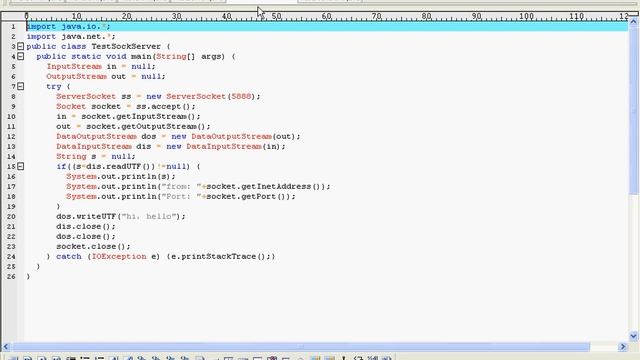The height and width of the screenshot is (360, 640).
Task: Click line number 1 in gutter
Action: tap(13, 27)
